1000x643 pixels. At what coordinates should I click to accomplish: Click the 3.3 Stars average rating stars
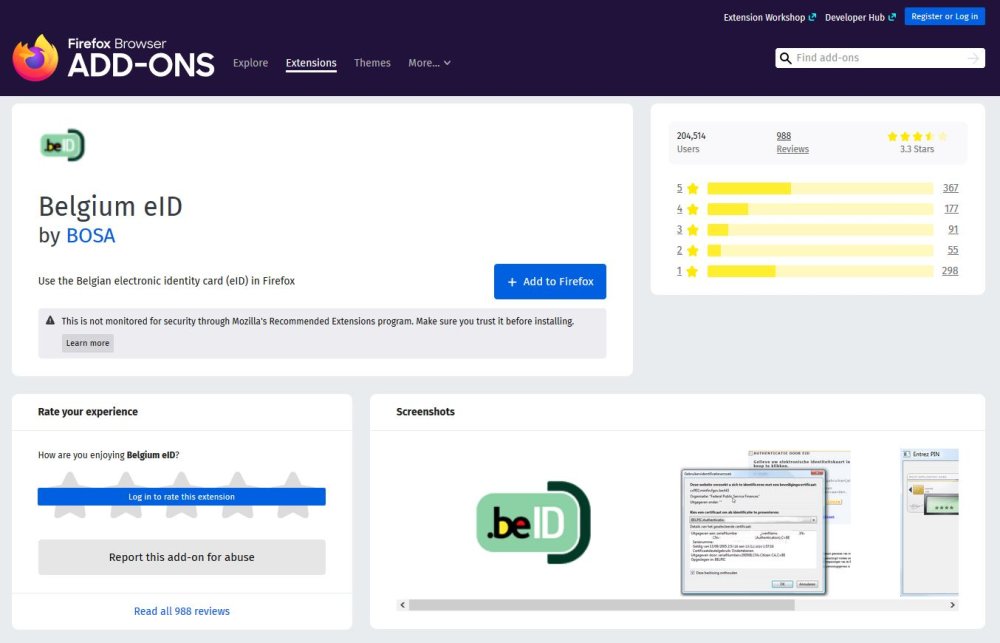[x=917, y=137]
